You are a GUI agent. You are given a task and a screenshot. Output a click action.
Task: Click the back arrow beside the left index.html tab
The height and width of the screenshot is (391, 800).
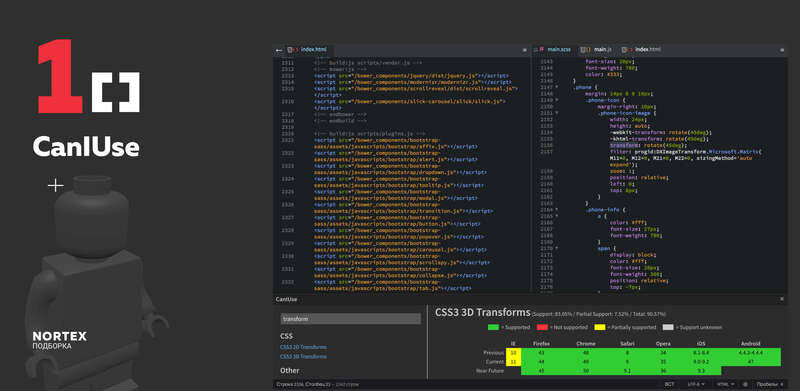coord(279,50)
